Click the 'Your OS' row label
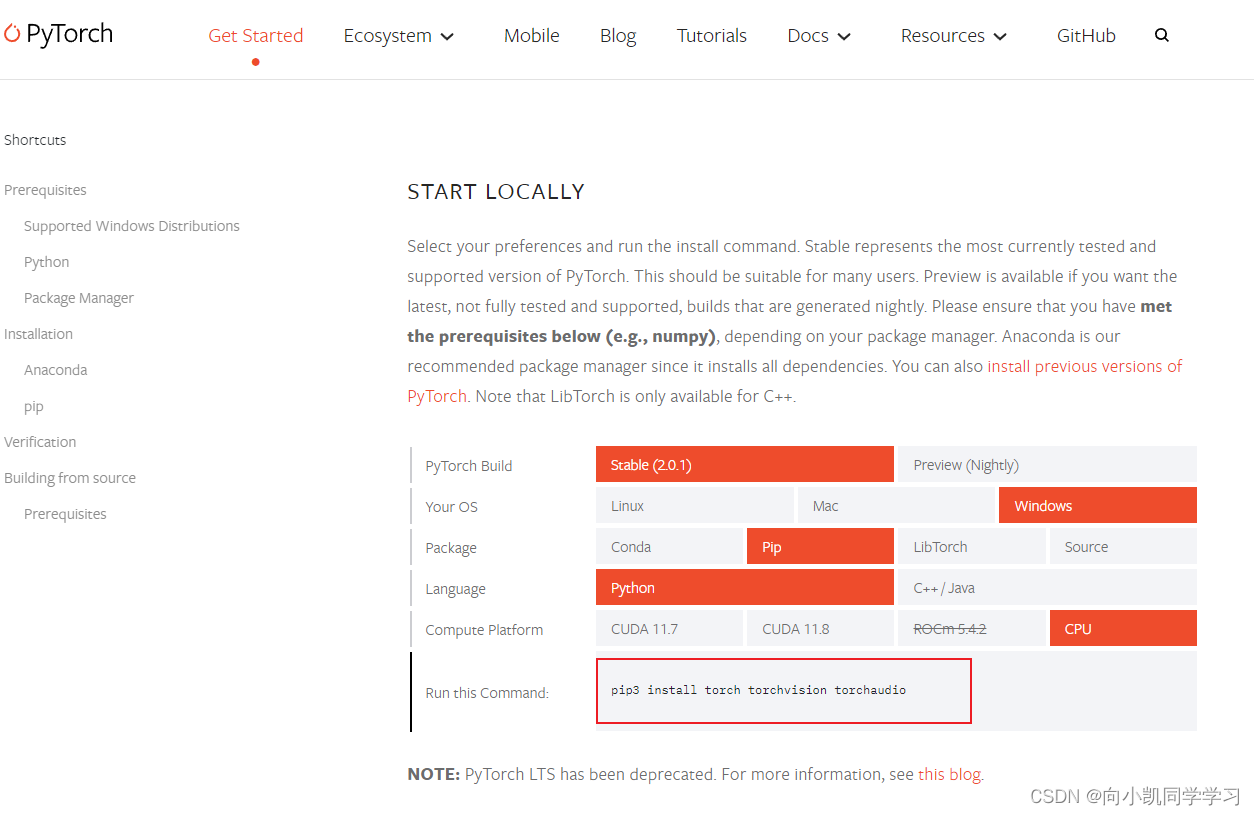The height and width of the screenshot is (815, 1254). pos(452,507)
